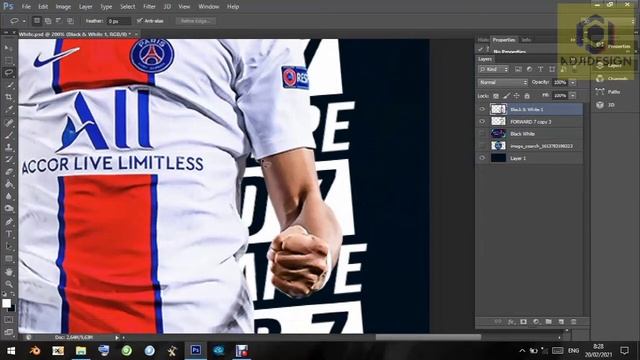This screenshot has width=640, height=360.
Task: Select the Type tool
Action: coord(9,234)
